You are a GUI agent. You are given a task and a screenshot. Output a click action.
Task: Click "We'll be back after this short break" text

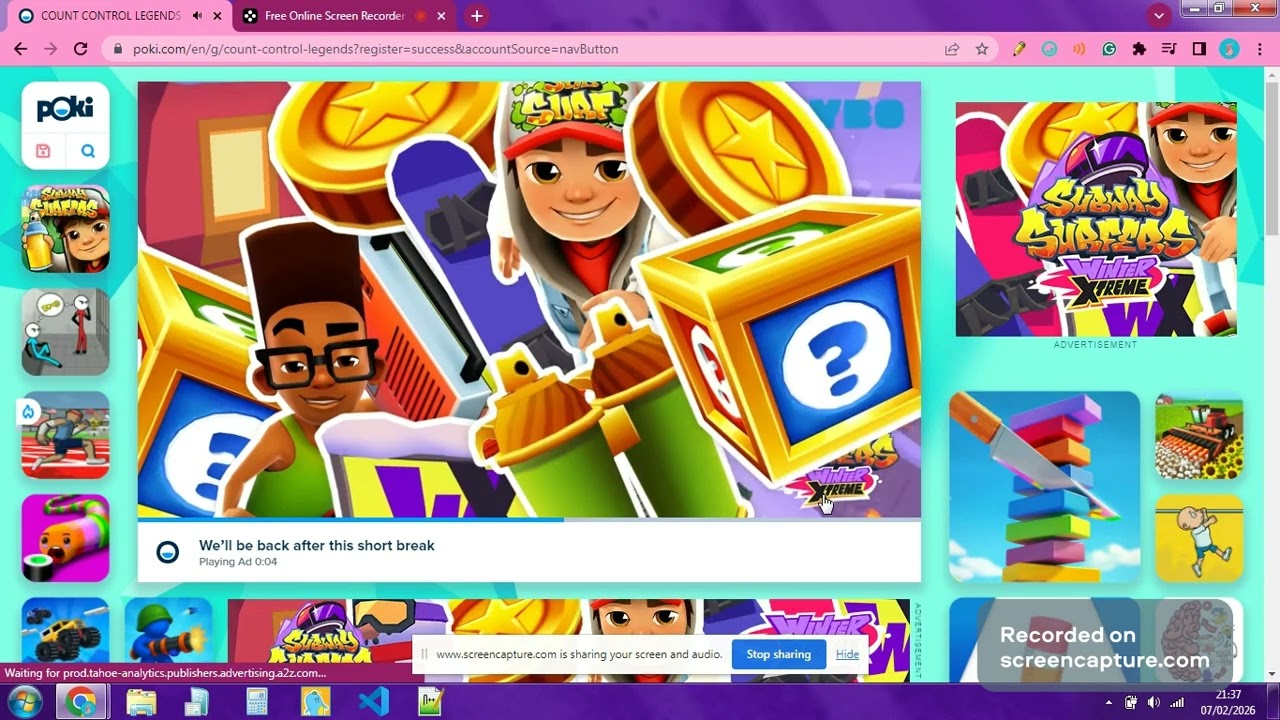pyautogui.click(x=316, y=545)
